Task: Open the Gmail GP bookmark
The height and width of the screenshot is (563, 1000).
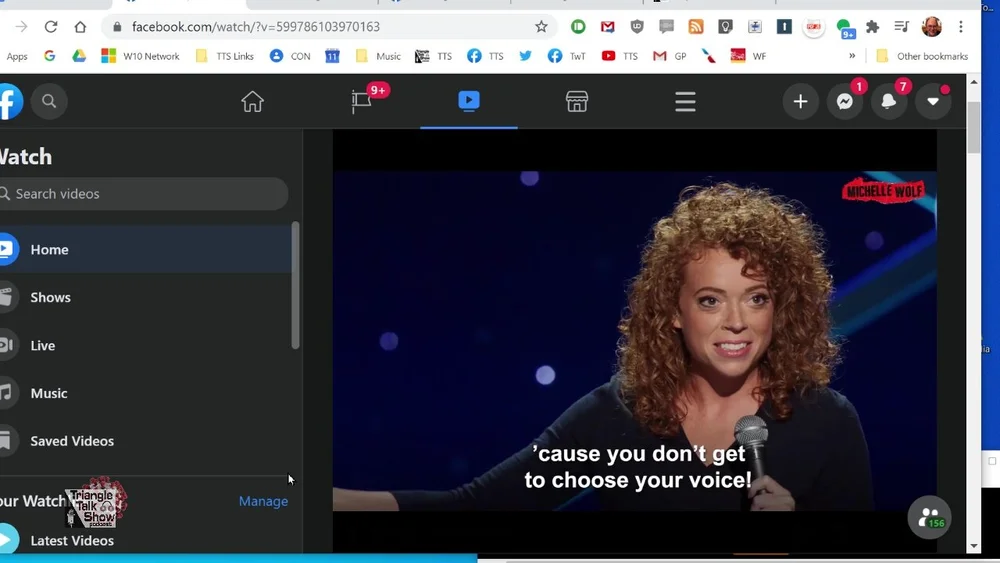Action: (670, 56)
